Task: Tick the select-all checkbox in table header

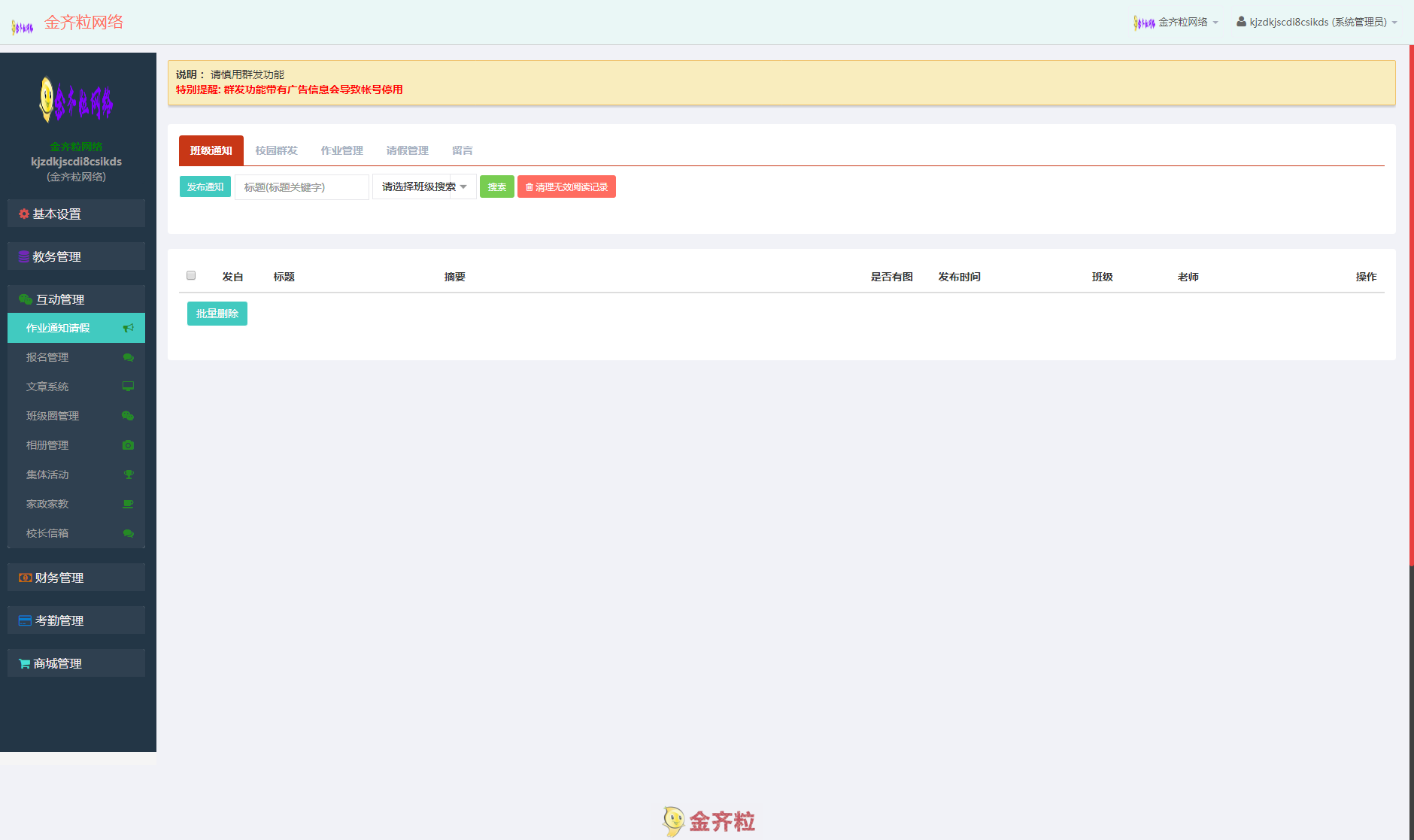Action: (191, 275)
